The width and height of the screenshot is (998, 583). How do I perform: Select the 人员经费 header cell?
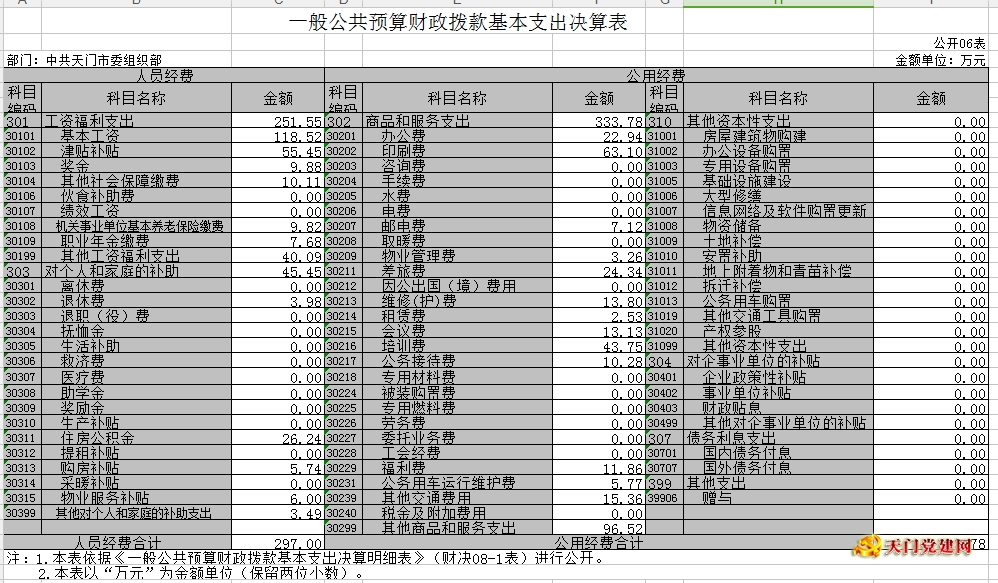point(164,76)
